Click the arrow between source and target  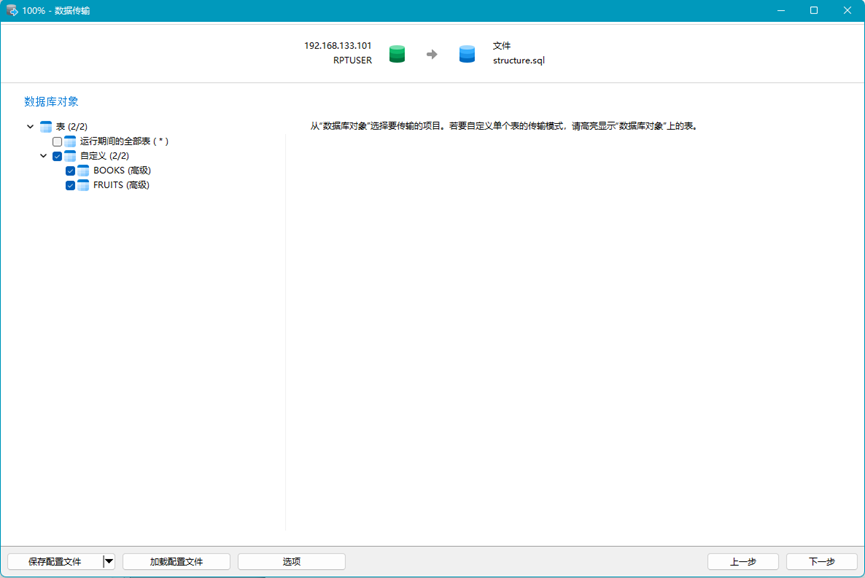(x=432, y=54)
